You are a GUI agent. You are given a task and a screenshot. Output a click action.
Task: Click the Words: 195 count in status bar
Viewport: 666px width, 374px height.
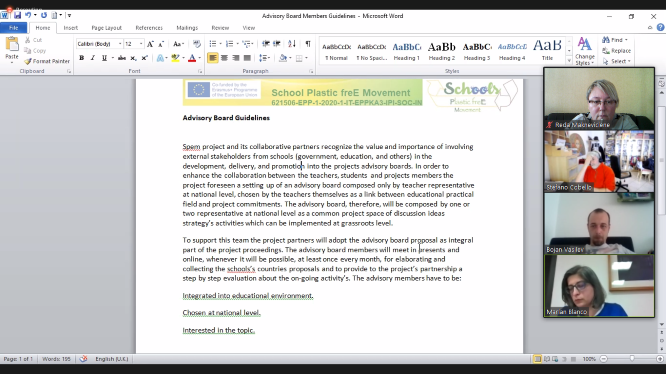click(x=56, y=359)
